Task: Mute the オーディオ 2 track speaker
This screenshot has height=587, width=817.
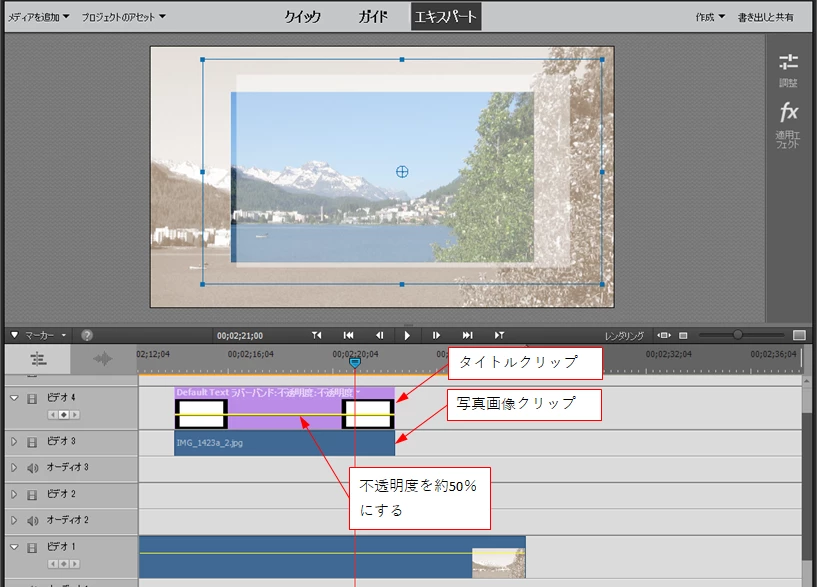Action: tap(32, 520)
